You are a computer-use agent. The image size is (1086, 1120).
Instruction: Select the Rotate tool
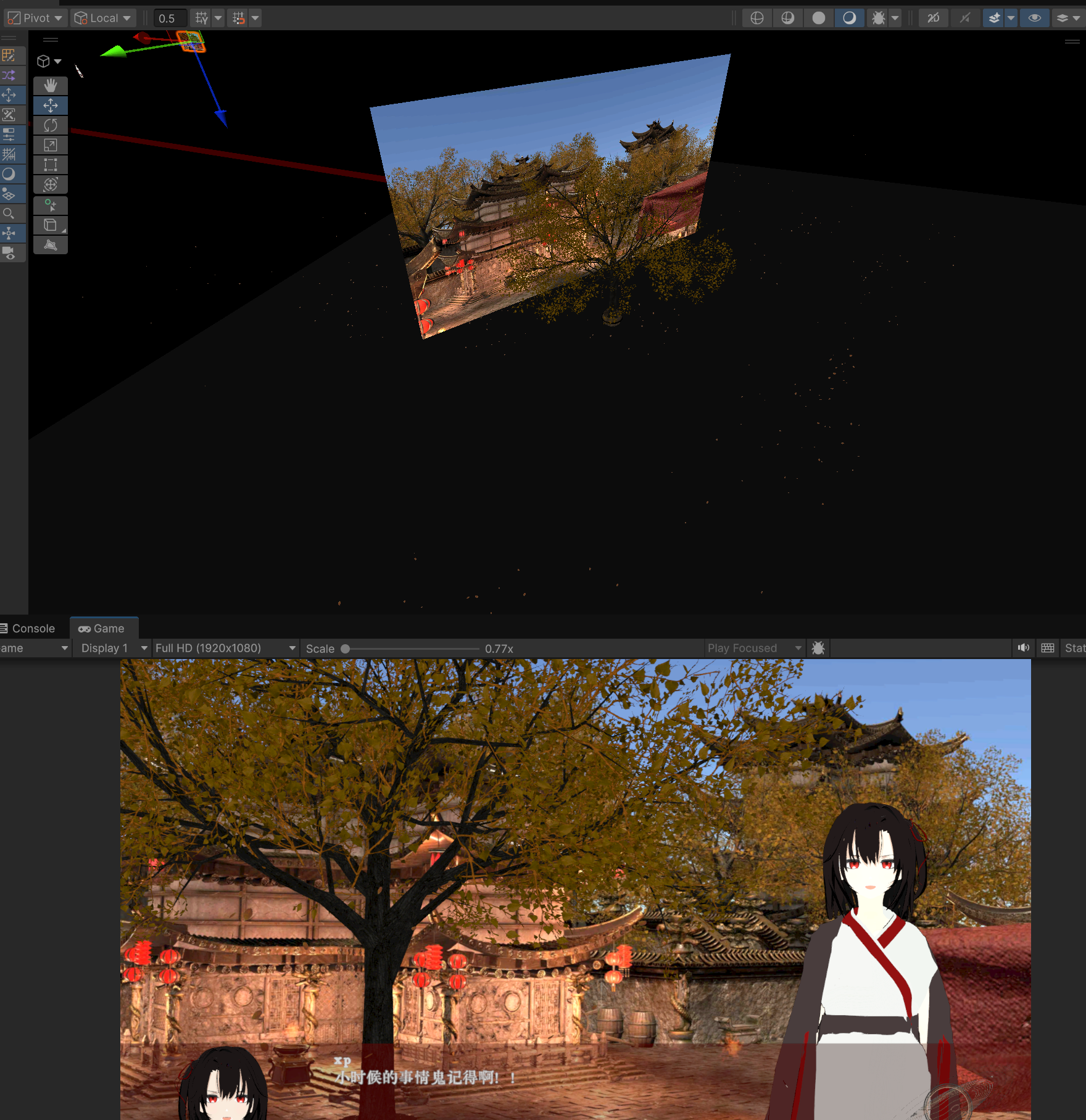51,125
